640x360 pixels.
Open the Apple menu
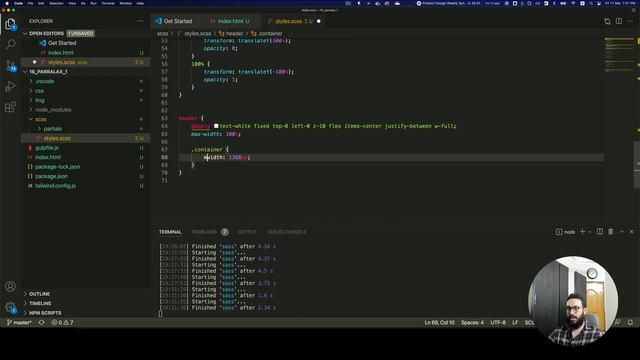coord(7,3)
